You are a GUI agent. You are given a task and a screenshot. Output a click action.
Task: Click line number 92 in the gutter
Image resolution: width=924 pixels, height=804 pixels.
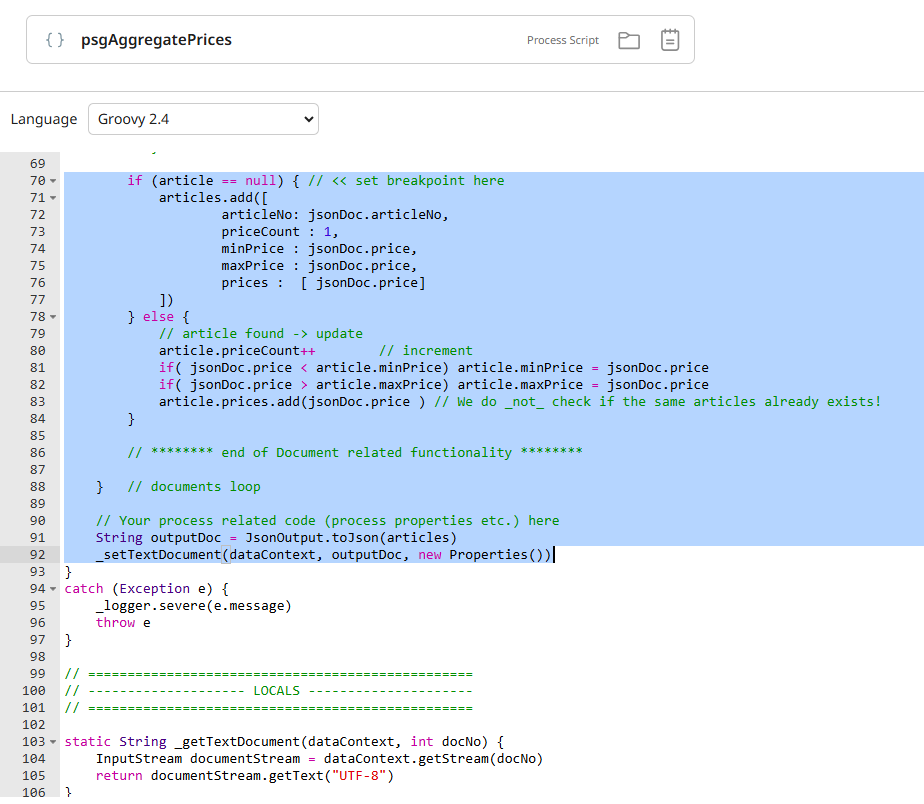(x=37, y=555)
